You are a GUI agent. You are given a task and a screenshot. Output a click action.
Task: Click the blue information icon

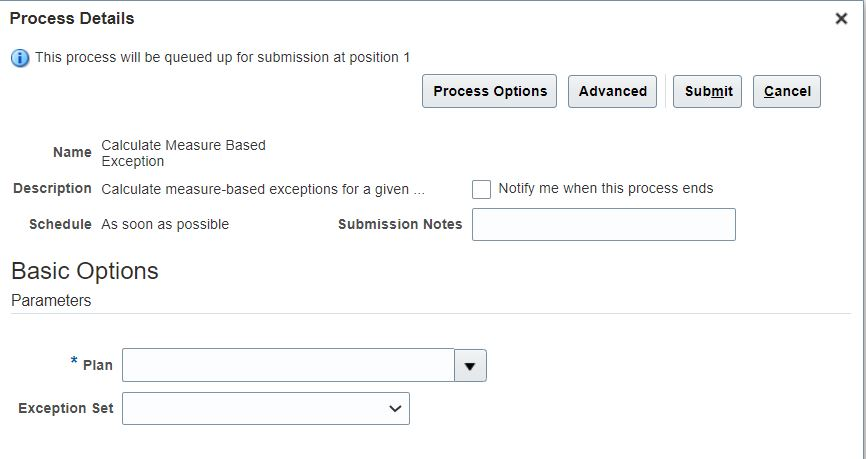pyautogui.click(x=20, y=58)
